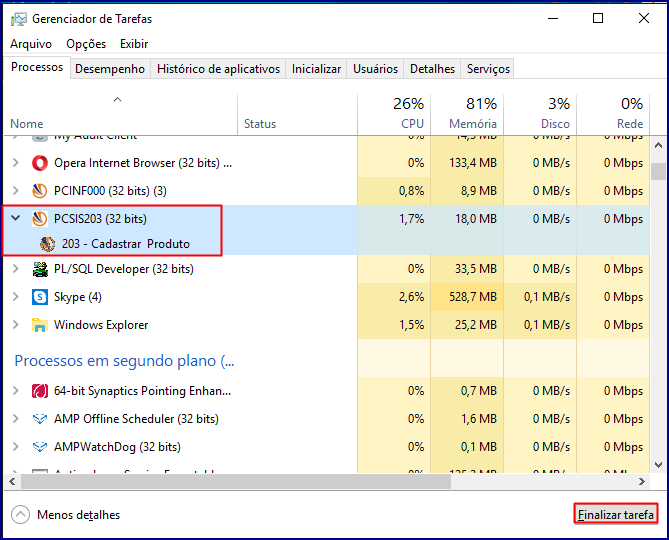Switch to the Usuários tab

click(375, 69)
